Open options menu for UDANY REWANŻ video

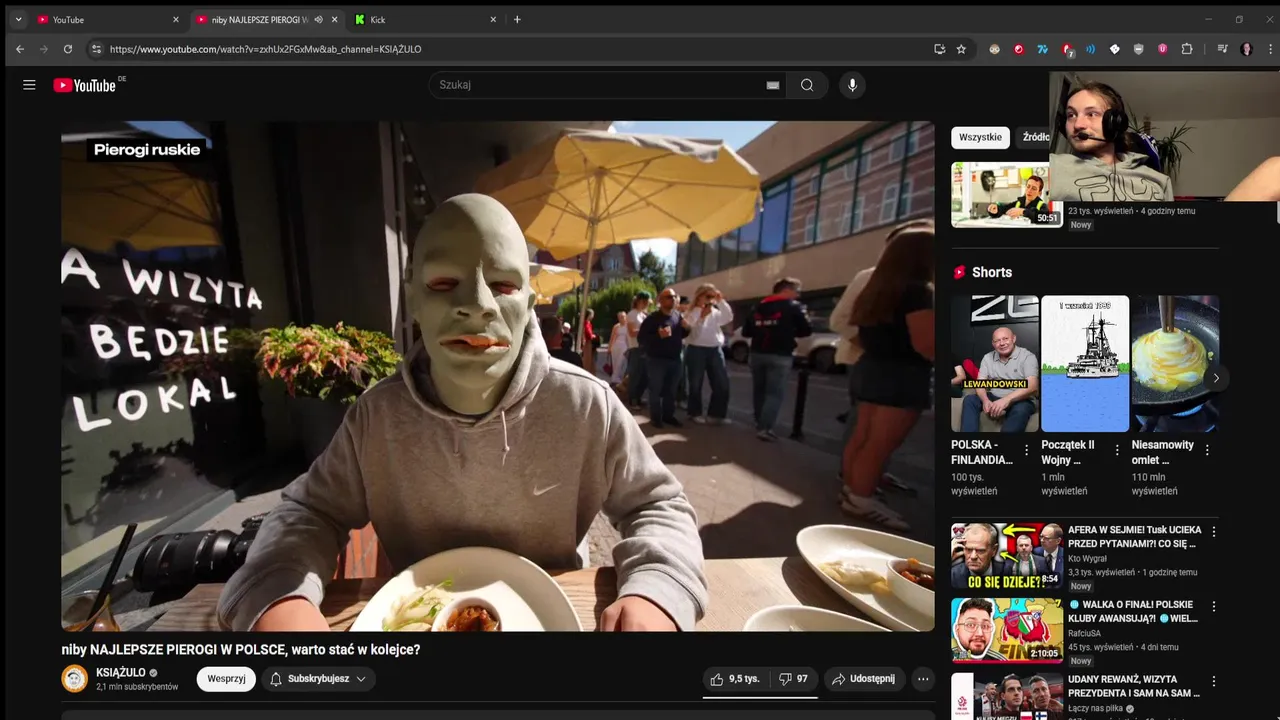1214,682
